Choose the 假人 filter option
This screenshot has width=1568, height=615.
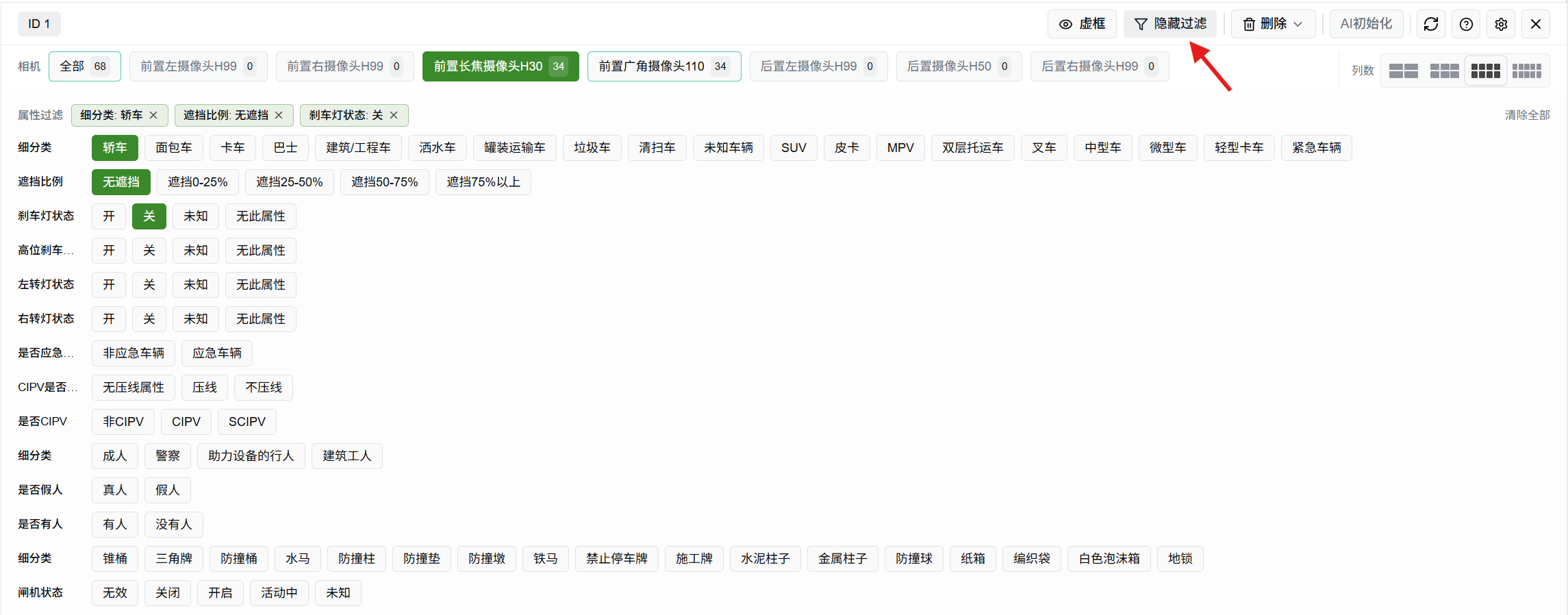pyautogui.click(x=168, y=490)
